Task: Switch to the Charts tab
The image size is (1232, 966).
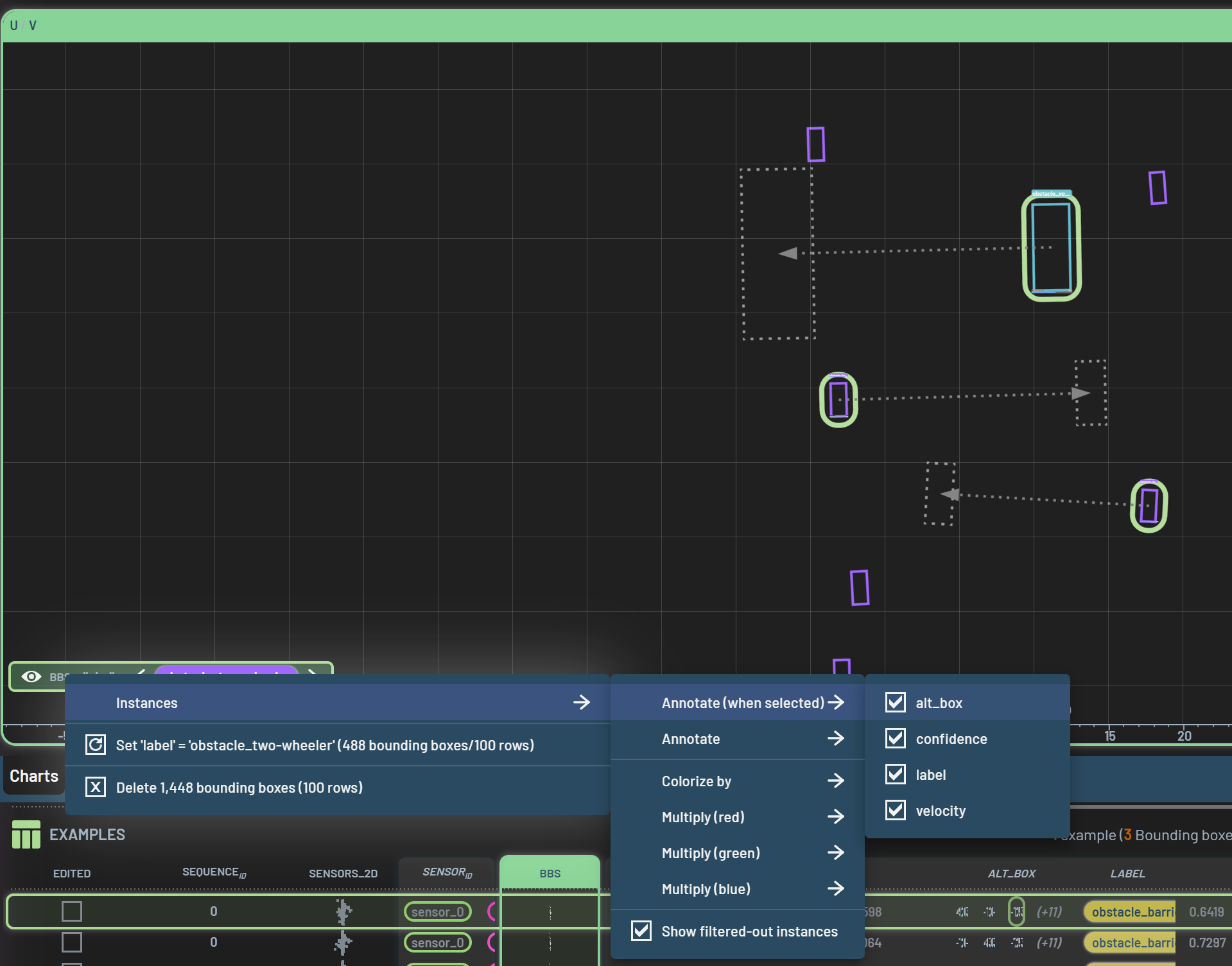Action: (x=34, y=776)
